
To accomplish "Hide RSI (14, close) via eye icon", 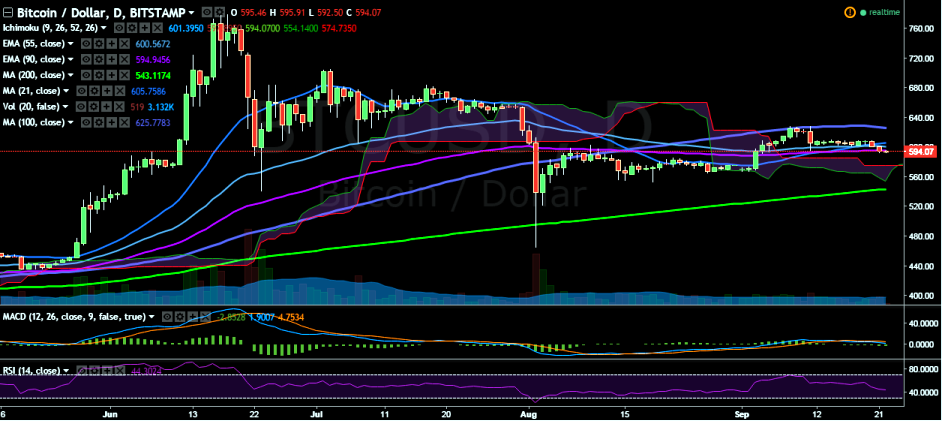I will tap(82, 371).
